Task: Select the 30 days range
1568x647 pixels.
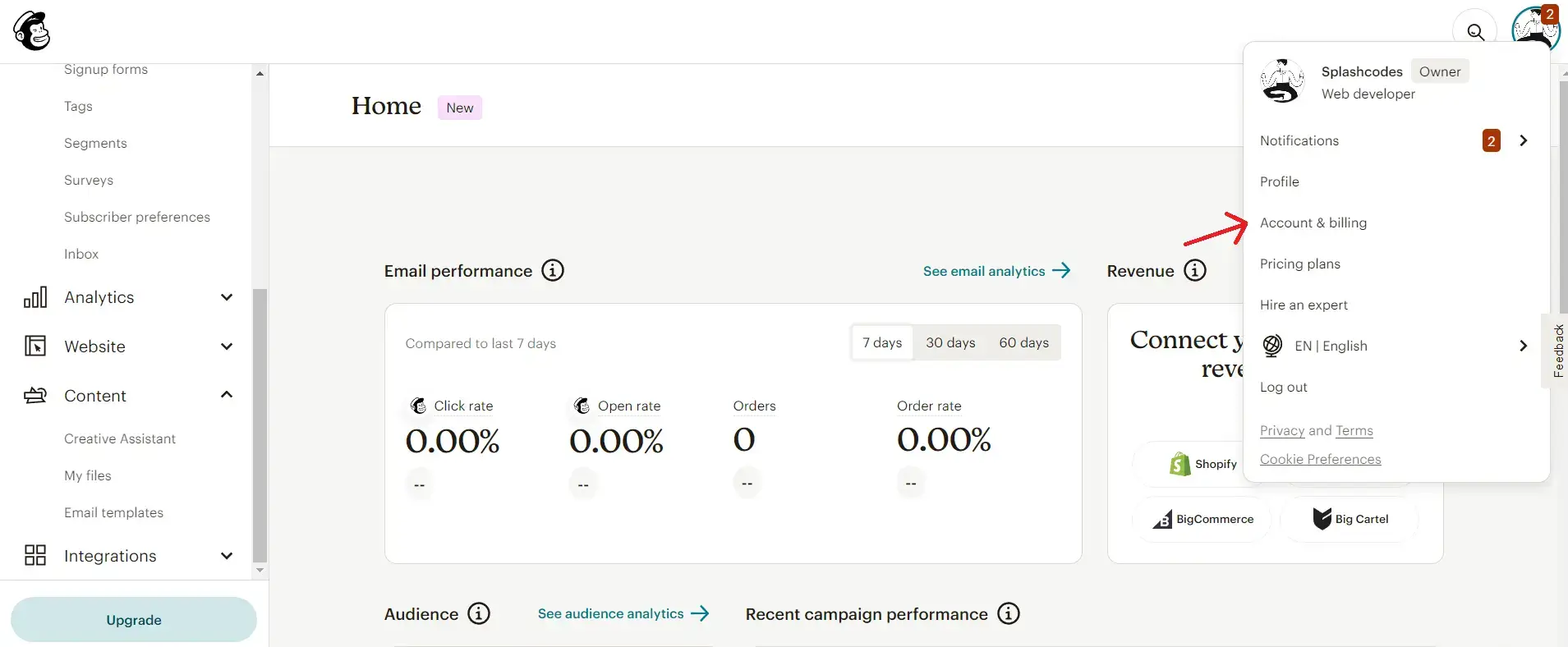Action: (x=950, y=342)
